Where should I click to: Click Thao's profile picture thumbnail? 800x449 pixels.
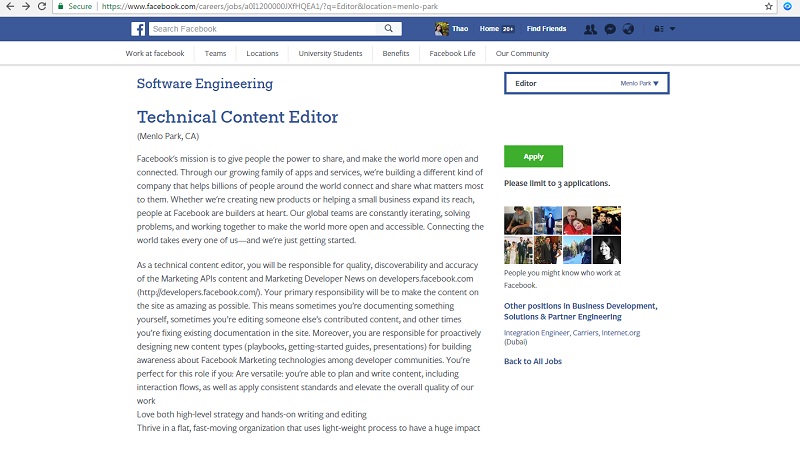441,29
